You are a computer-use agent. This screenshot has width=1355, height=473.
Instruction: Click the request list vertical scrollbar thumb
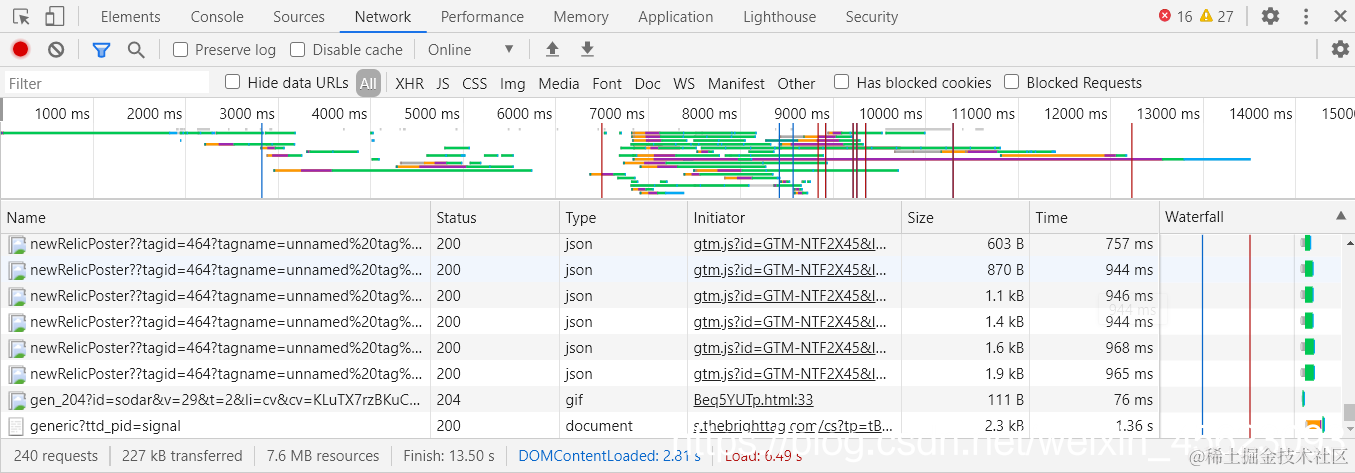pos(1348,412)
